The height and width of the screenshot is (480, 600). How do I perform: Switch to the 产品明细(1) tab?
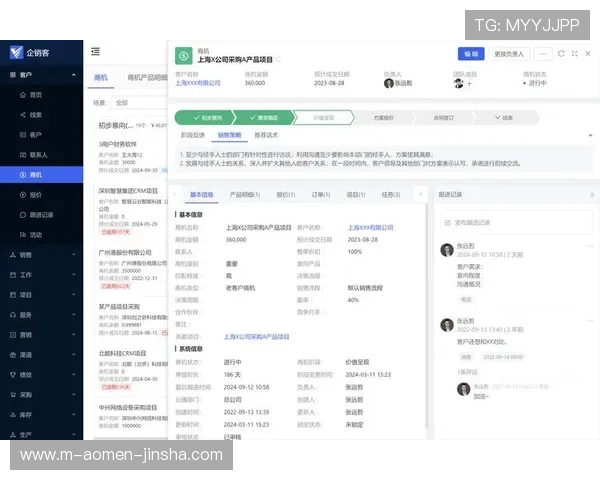[x=245, y=195]
